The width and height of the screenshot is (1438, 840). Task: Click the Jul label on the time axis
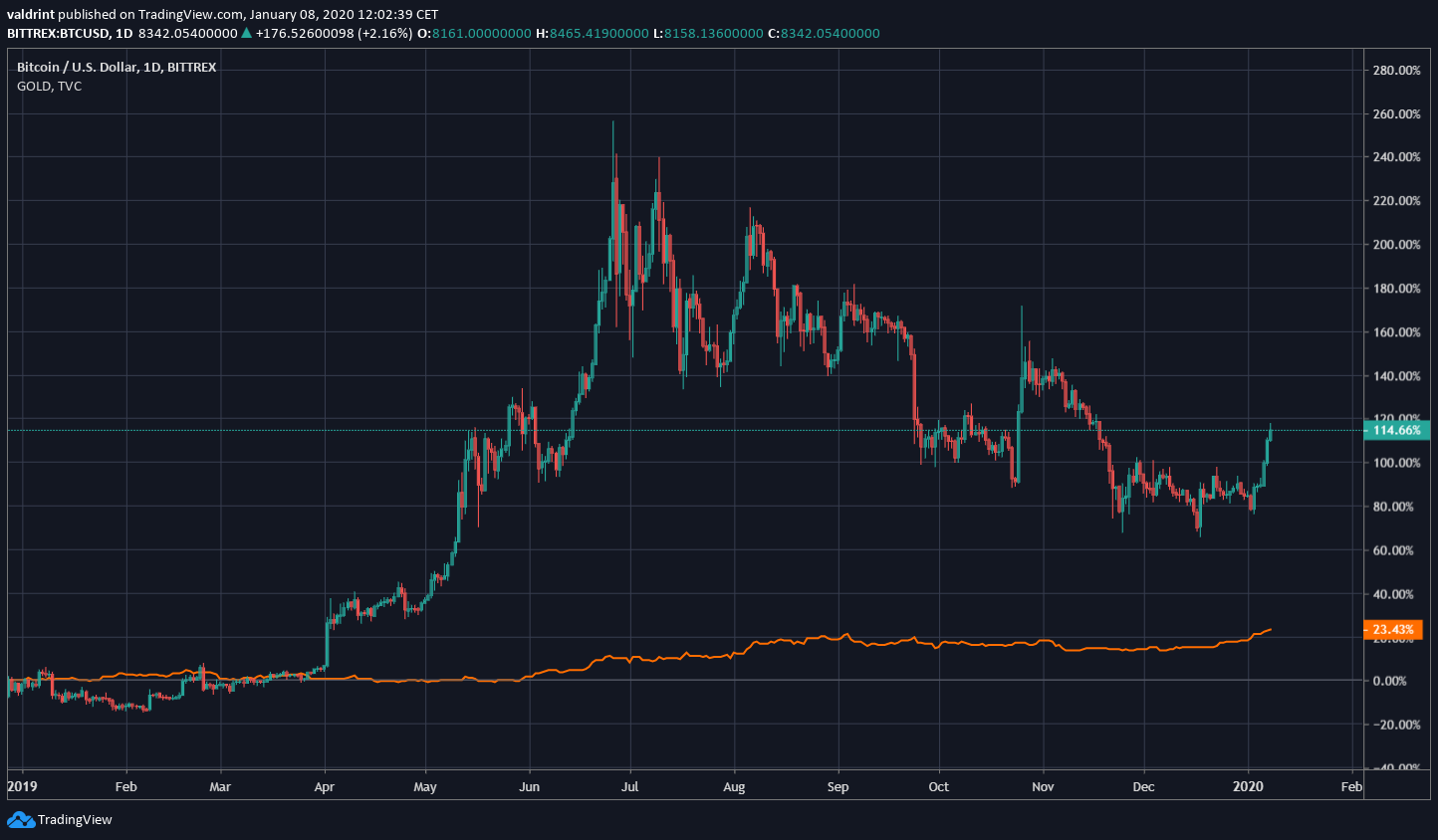(x=629, y=786)
